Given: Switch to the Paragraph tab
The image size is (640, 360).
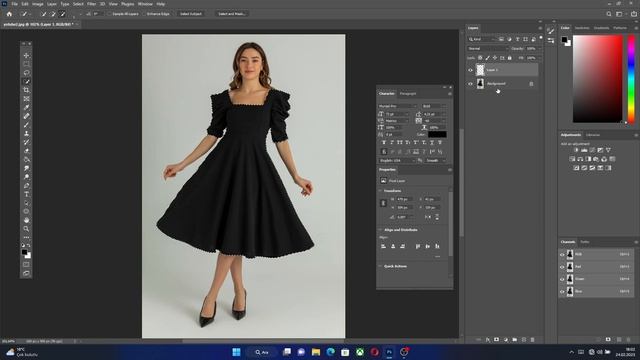Looking at the screenshot, I should (x=407, y=94).
